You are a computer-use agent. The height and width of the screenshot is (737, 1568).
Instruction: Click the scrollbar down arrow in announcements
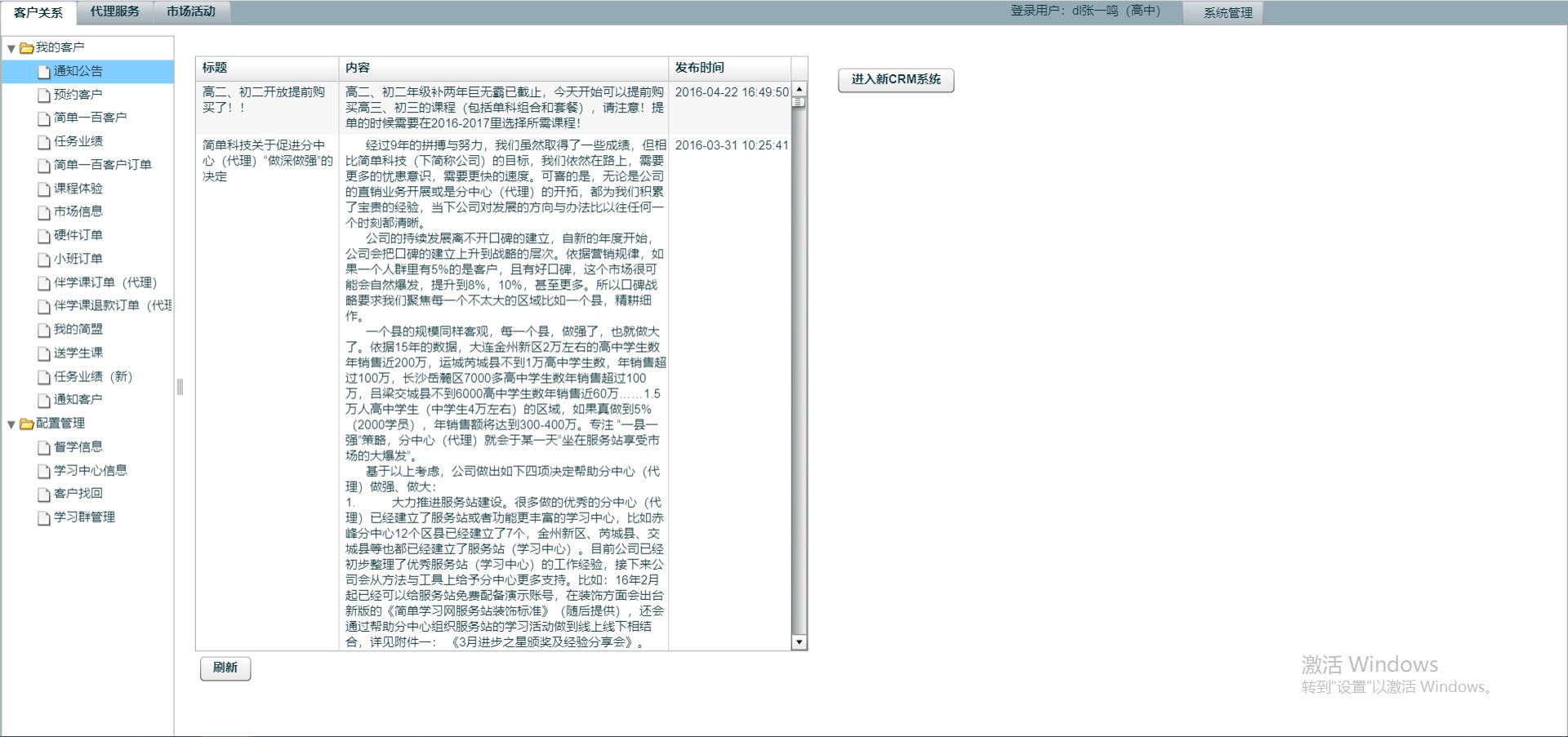tap(799, 642)
